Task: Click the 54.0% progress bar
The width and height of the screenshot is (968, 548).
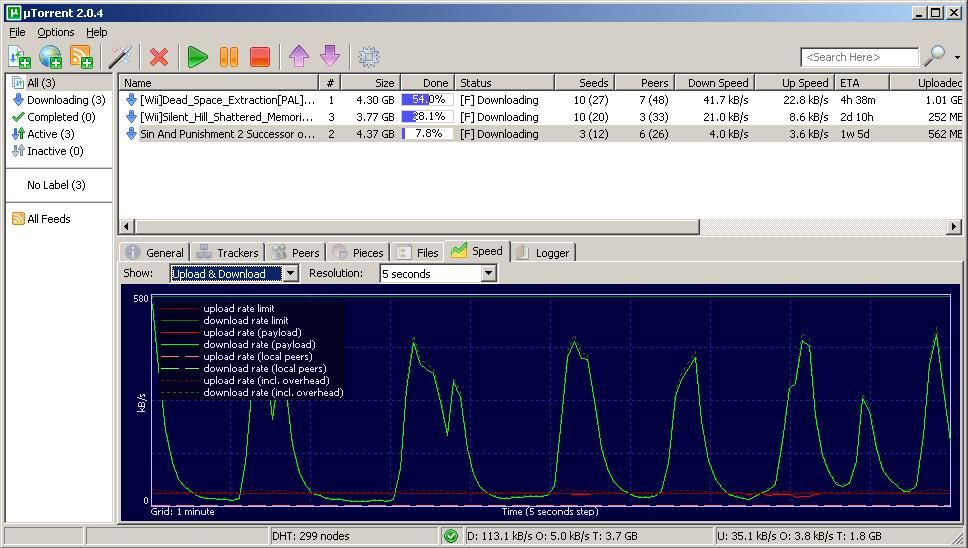Action: tap(427, 100)
